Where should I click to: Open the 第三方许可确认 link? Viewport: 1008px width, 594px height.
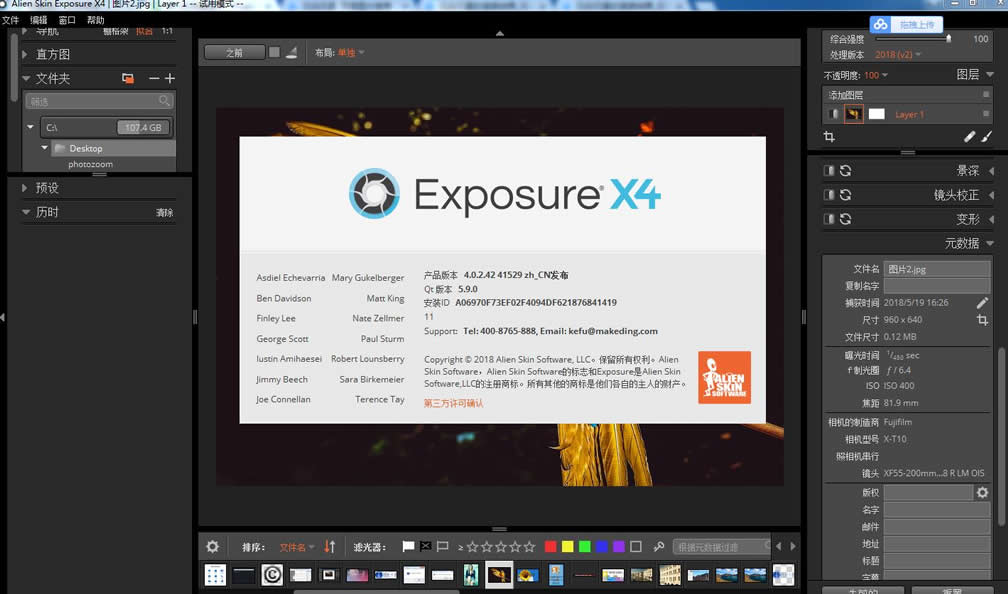click(x=453, y=403)
